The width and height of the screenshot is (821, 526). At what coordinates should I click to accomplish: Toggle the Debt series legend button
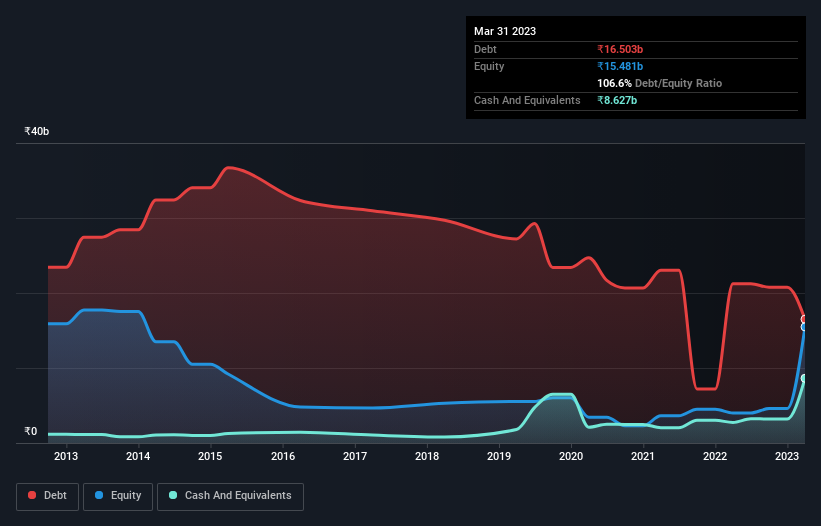coord(48,496)
